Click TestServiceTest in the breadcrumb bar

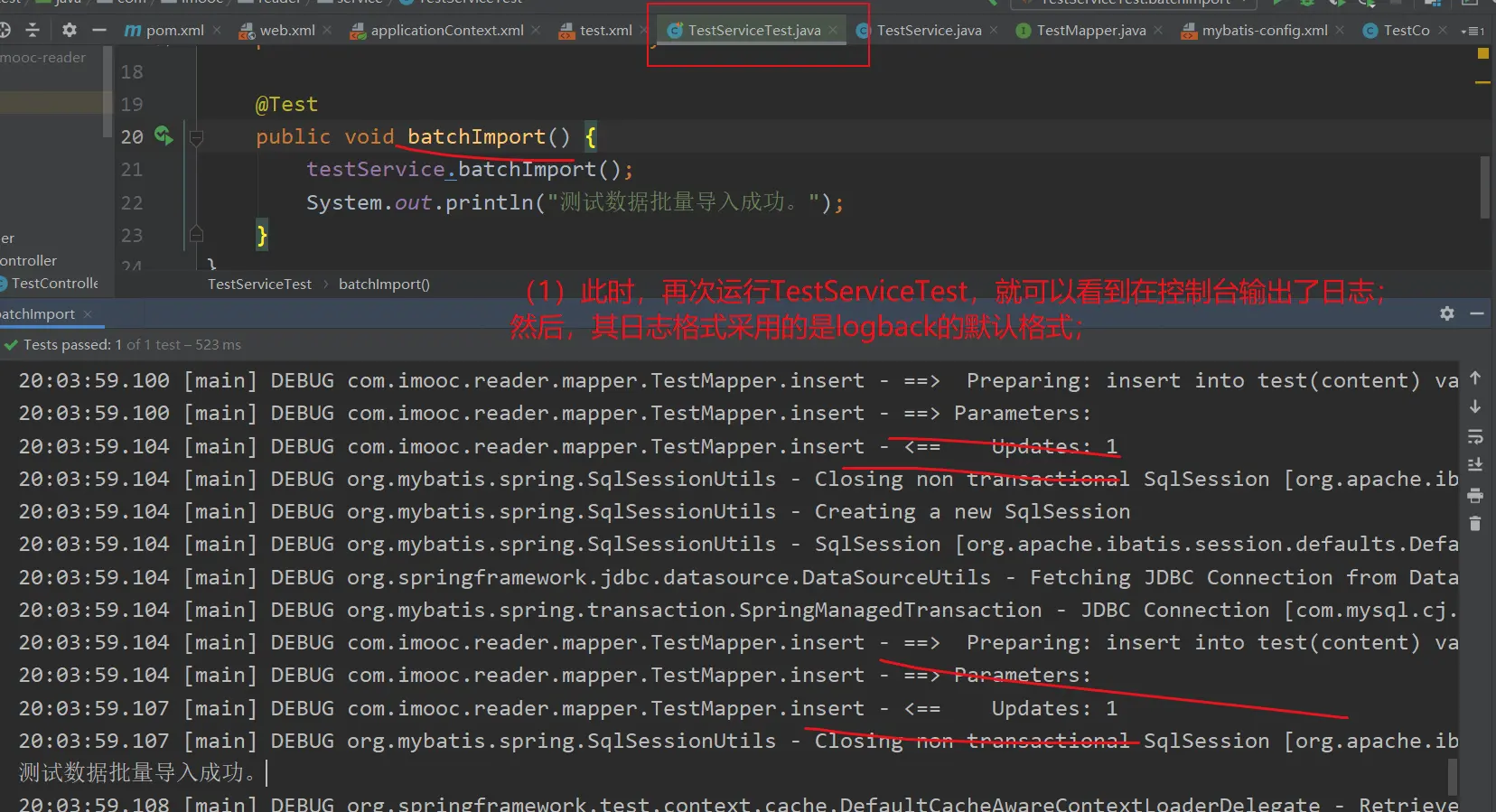point(259,284)
